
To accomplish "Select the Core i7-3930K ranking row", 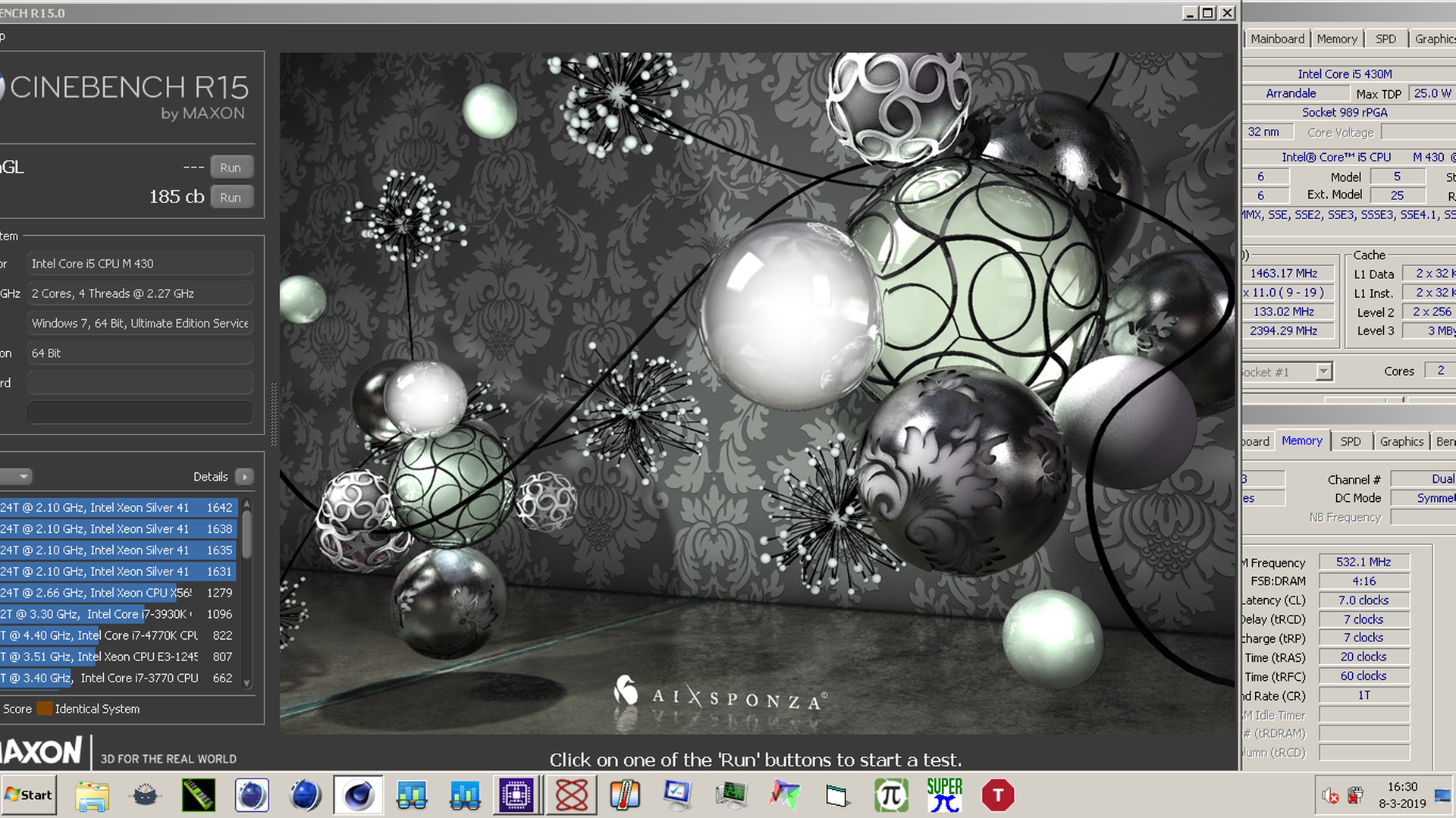I will click(119, 614).
